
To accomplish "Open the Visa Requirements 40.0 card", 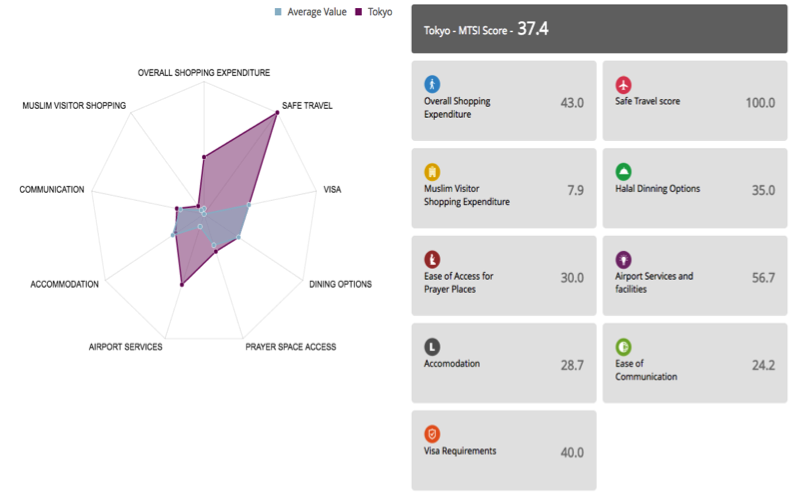I will pyautogui.click(x=503, y=450).
